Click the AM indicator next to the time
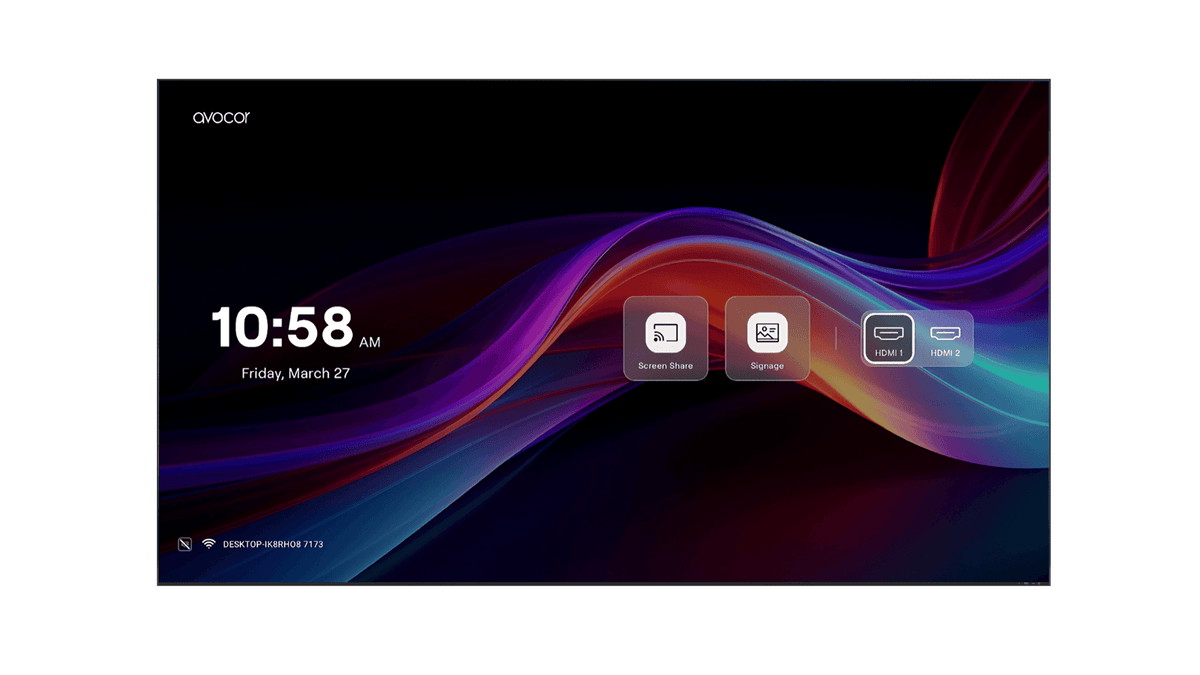The height and width of the screenshot is (675, 1200). (x=370, y=342)
